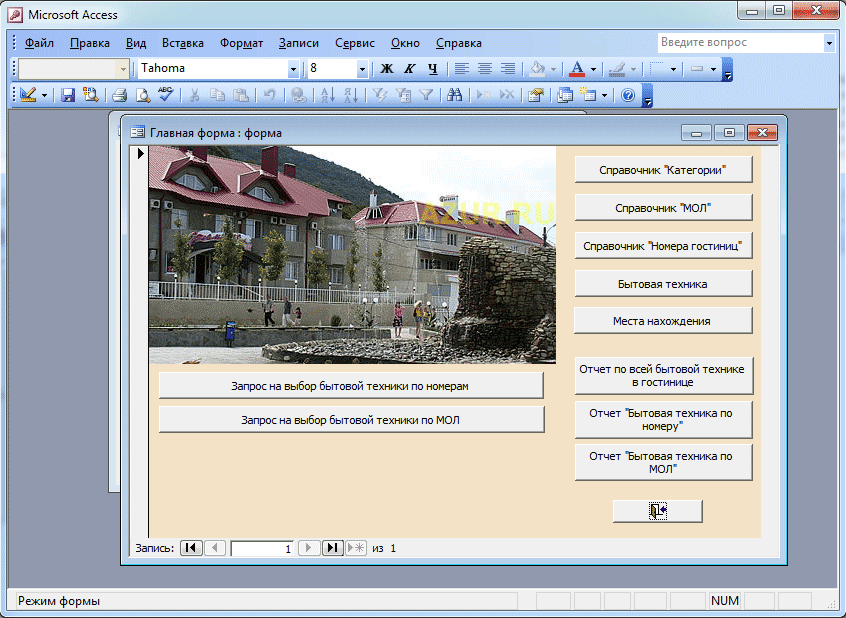Open Справочник "Категории" button
846x618 pixels.
662,170
